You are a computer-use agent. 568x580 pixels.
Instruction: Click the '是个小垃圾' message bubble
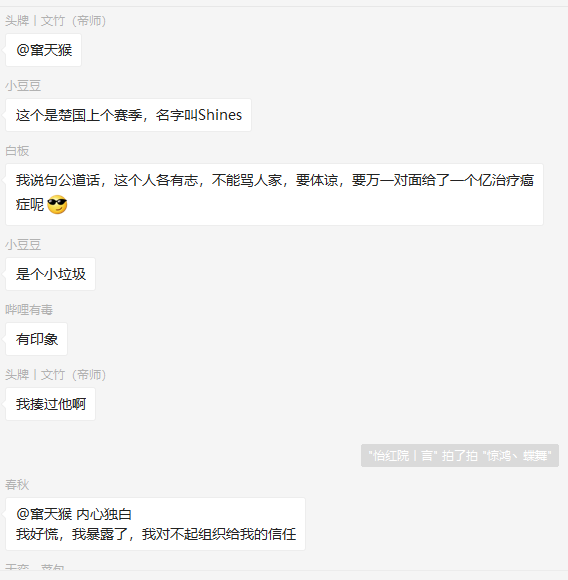tap(50, 274)
